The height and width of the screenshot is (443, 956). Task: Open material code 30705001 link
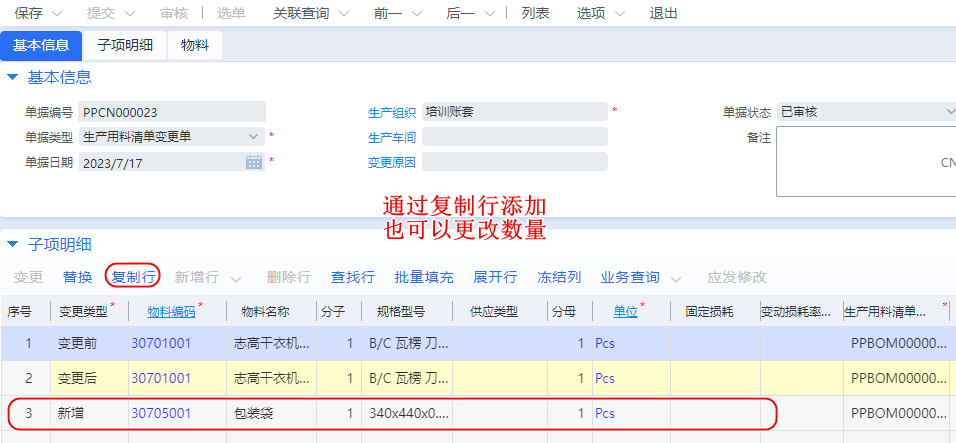(161, 413)
